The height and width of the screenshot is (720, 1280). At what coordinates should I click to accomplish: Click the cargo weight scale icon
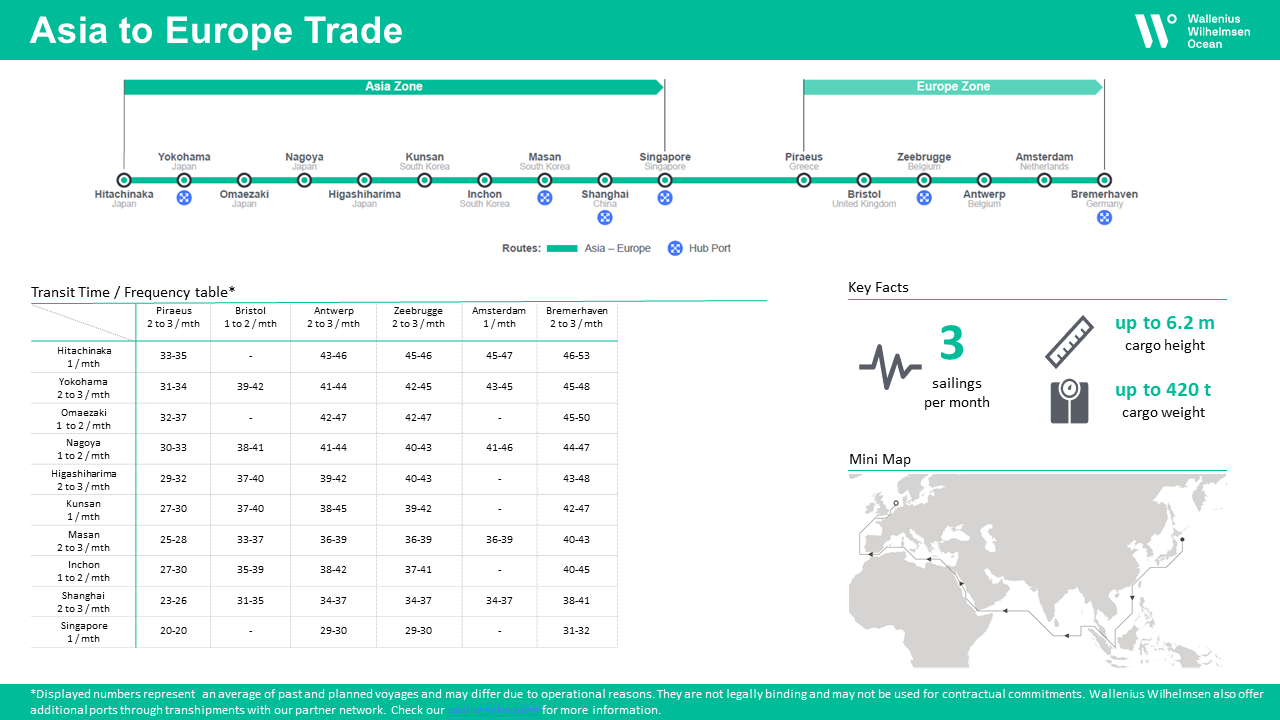[x=1069, y=401]
